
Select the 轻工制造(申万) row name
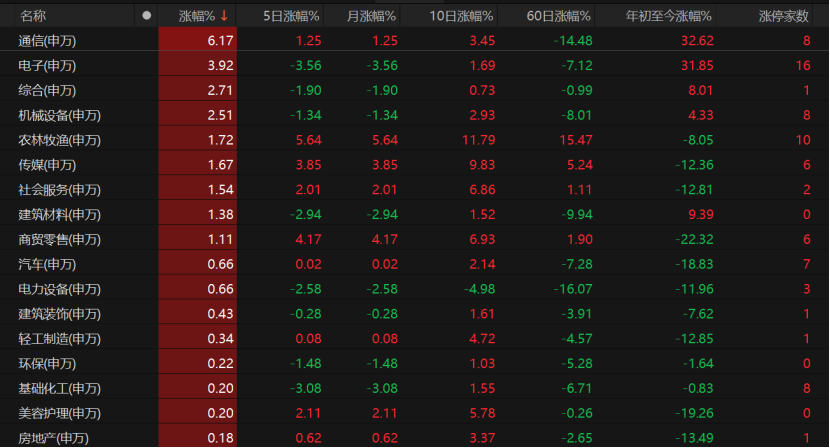tap(59, 339)
